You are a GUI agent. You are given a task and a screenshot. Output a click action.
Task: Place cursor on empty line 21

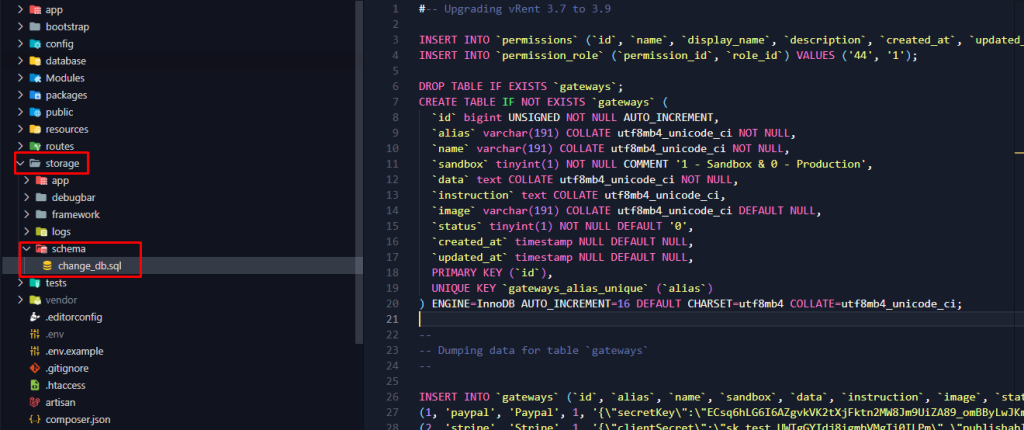(x=600, y=320)
